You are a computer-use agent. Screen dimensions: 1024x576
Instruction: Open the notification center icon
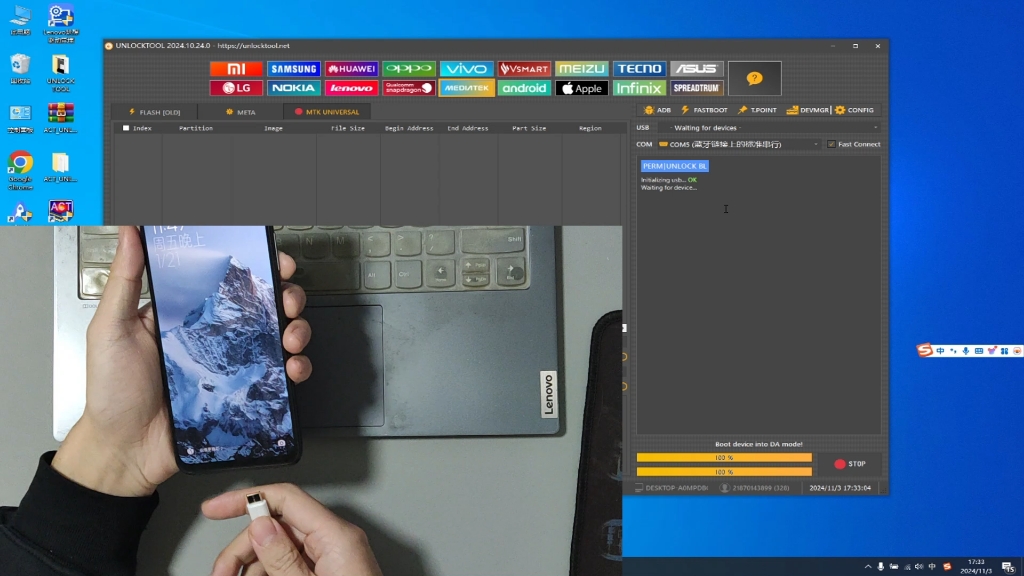[1008, 567]
